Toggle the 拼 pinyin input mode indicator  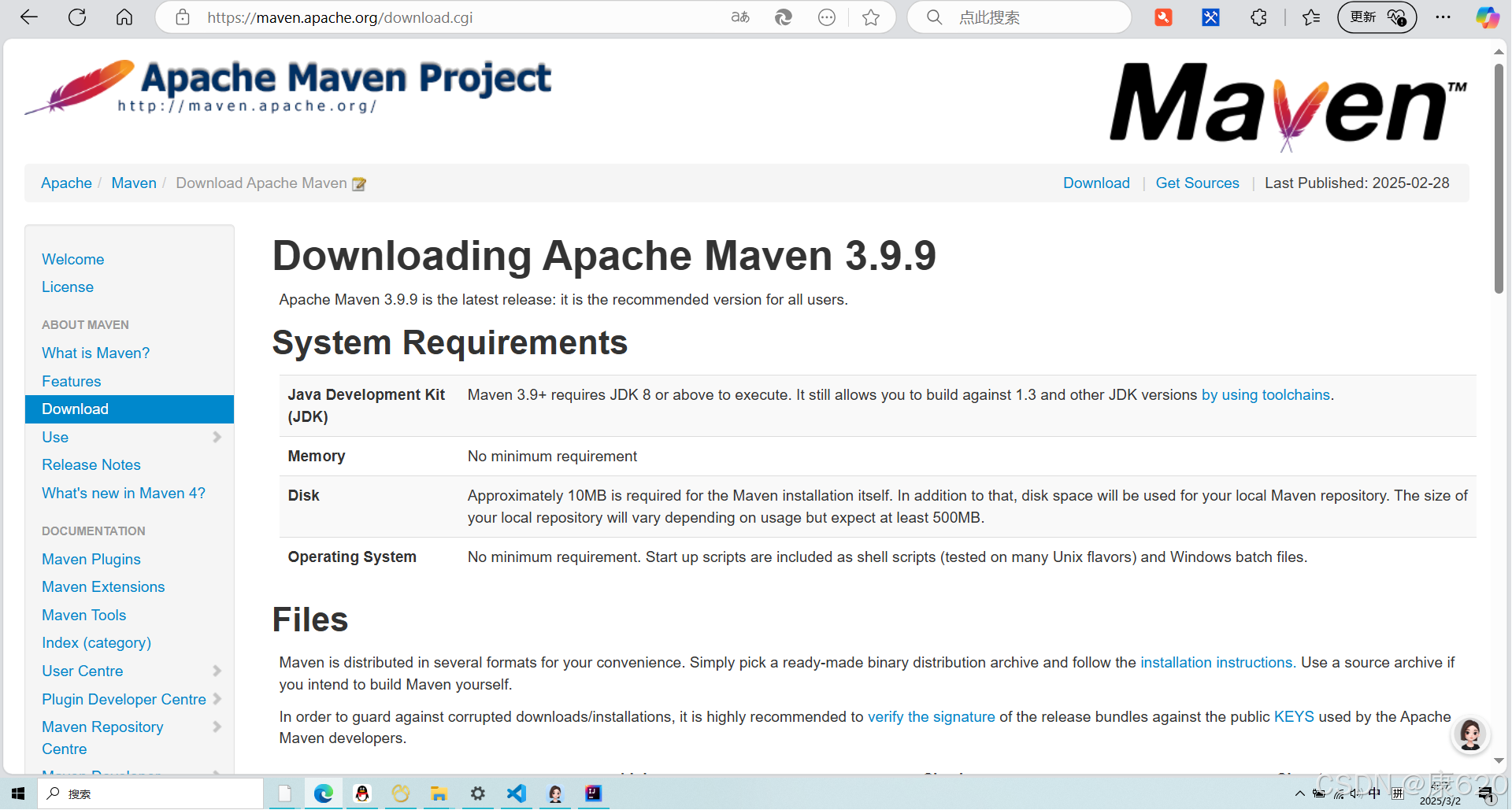coord(1398,793)
